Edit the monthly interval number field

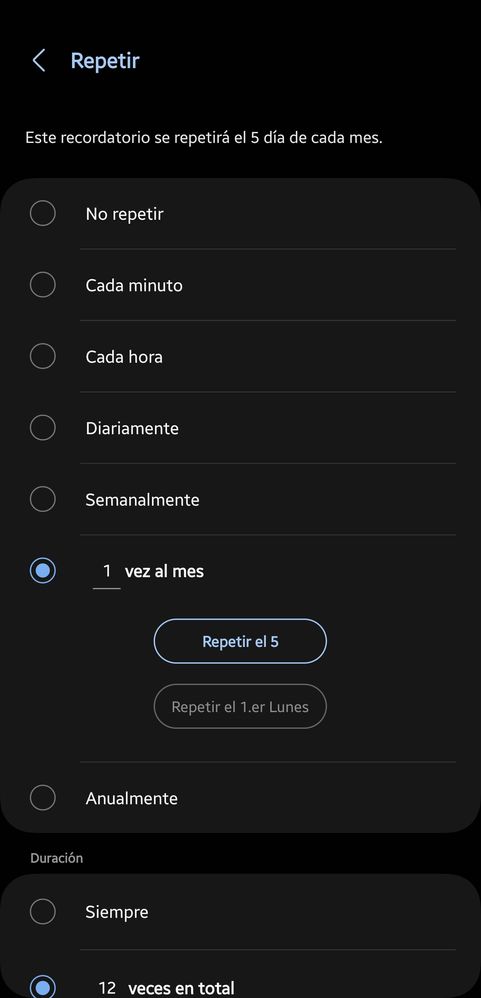click(x=107, y=572)
